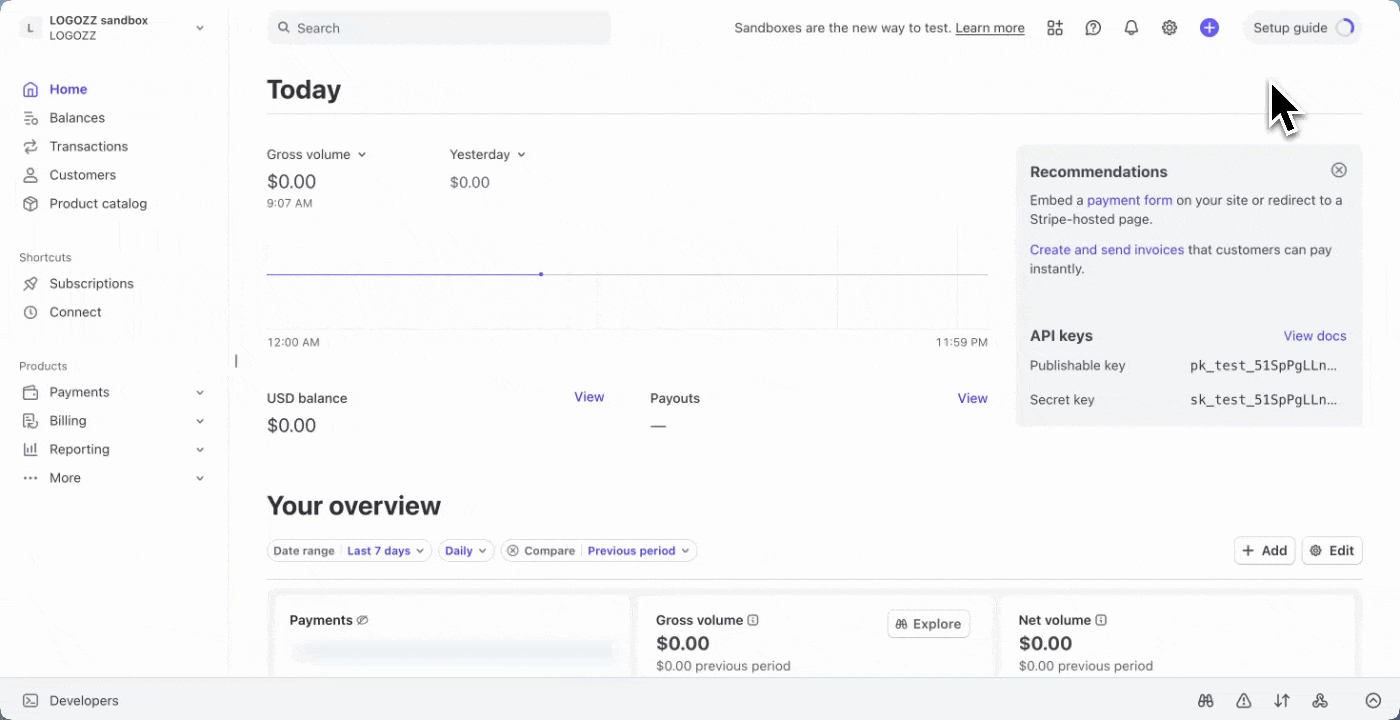This screenshot has width=1400, height=720.
Task: Click the Search input field
Action: click(x=440, y=28)
